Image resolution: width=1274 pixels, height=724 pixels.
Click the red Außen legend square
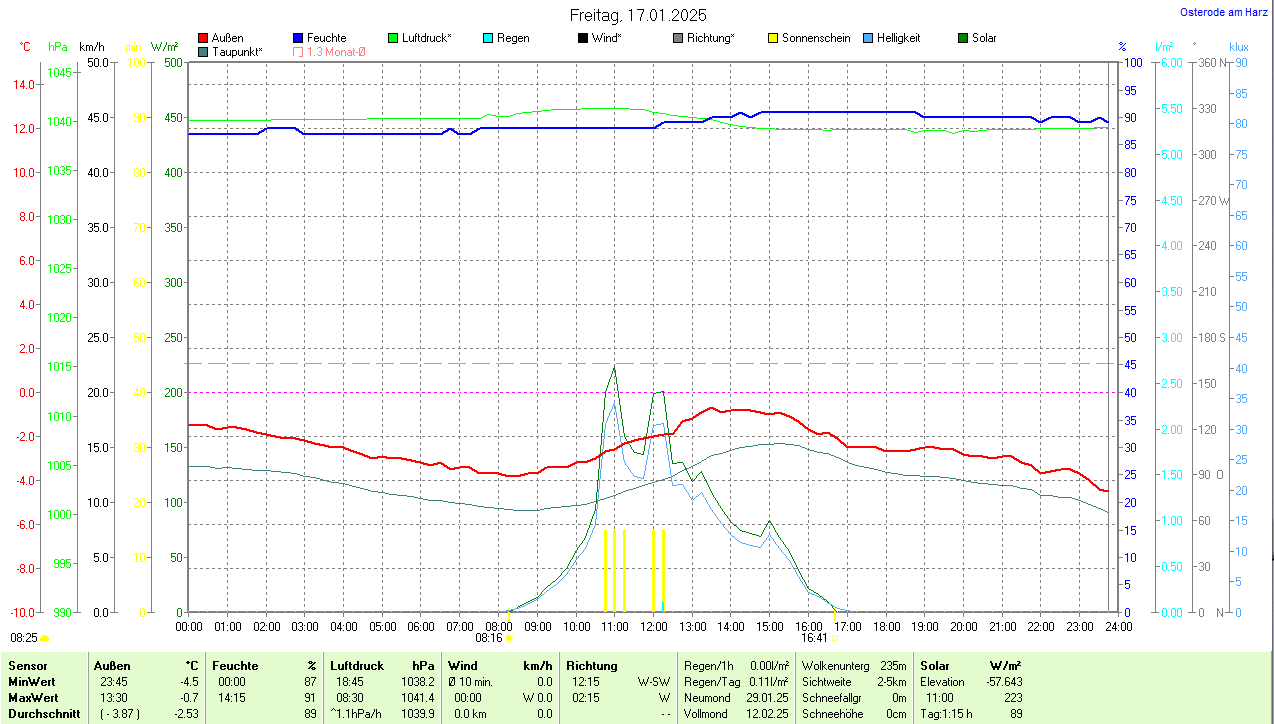click(204, 38)
